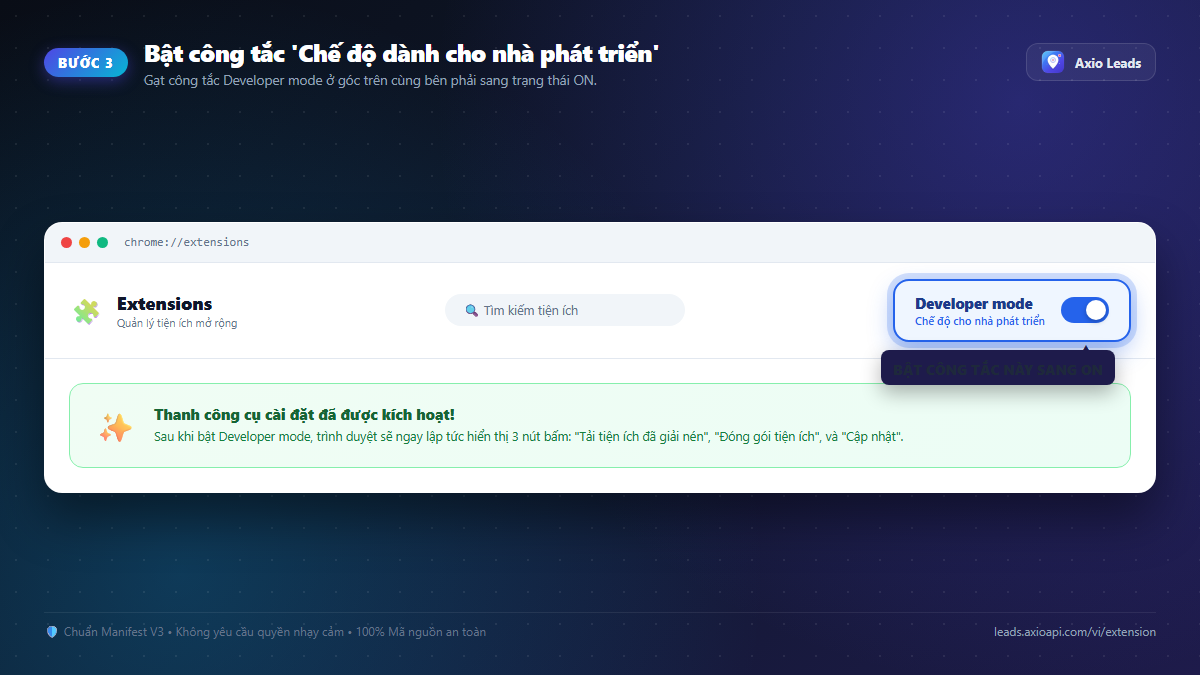The image size is (1200, 675).
Task: Click the shield icon in footer
Action: [52, 632]
